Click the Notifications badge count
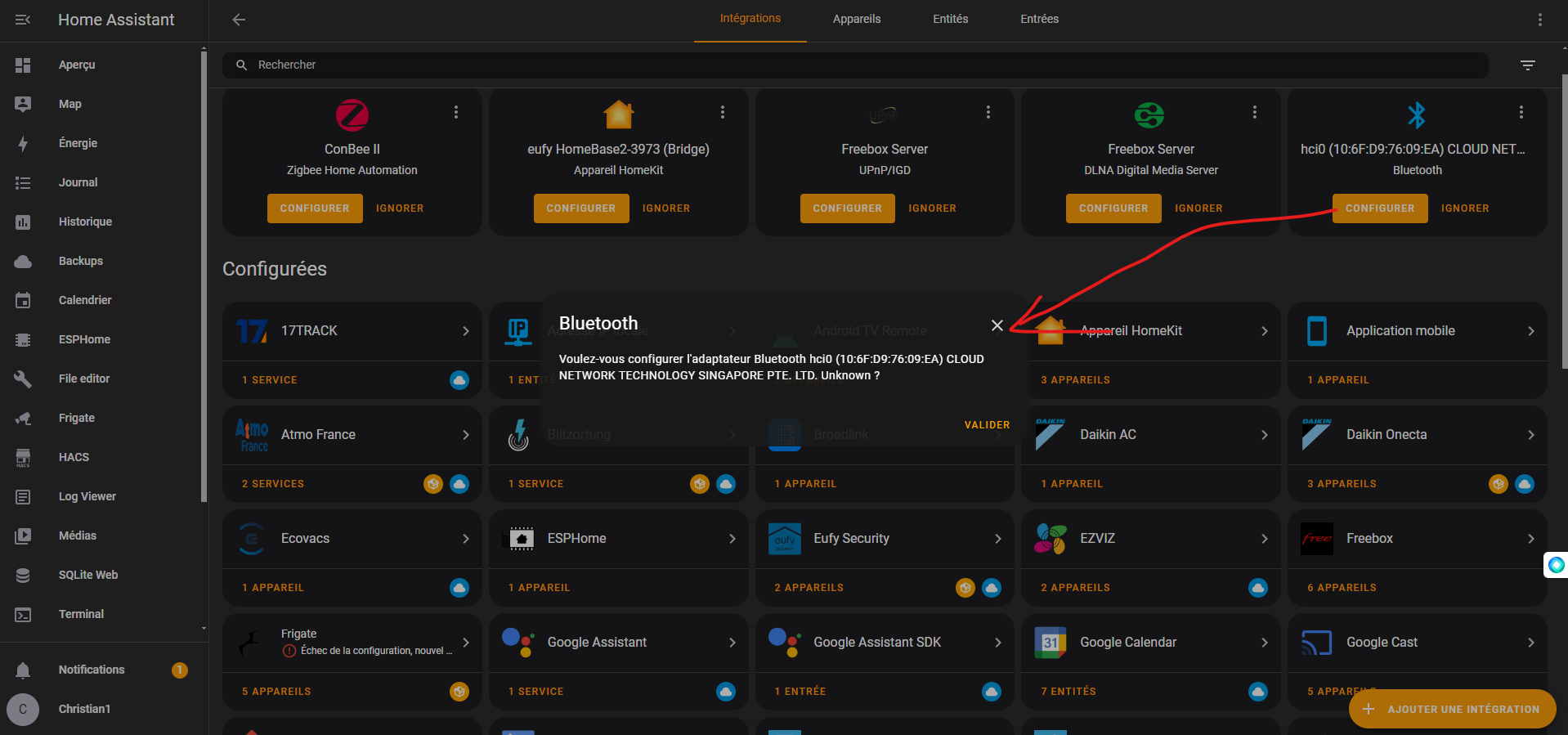The width and height of the screenshot is (1568, 735). [x=180, y=670]
